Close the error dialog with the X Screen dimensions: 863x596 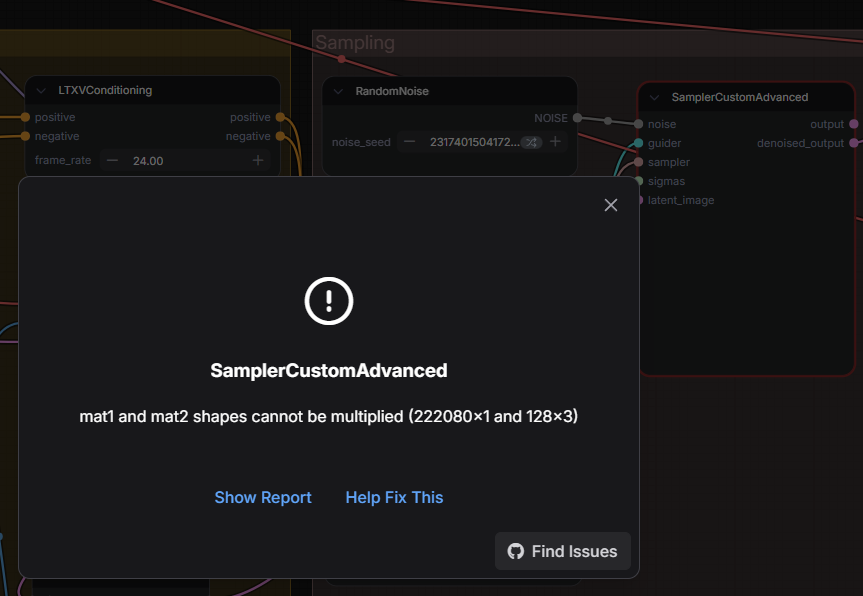tap(610, 205)
